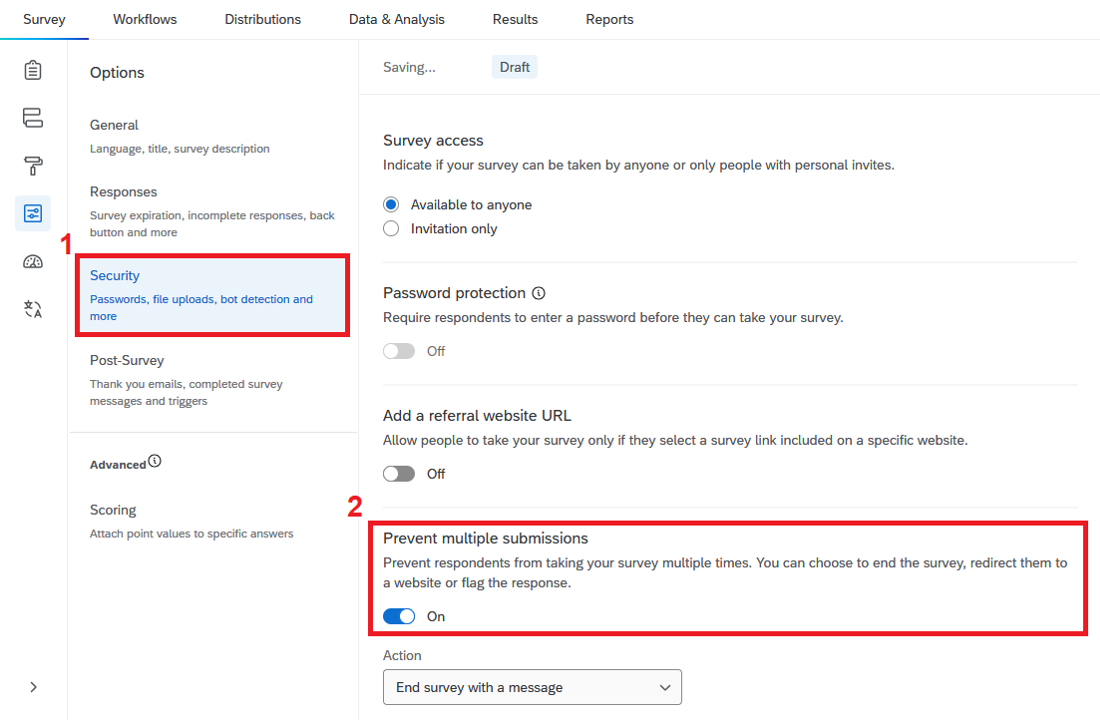Select the Available to anyone radio button
This screenshot has width=1100, height=720.
coord(392,204)
